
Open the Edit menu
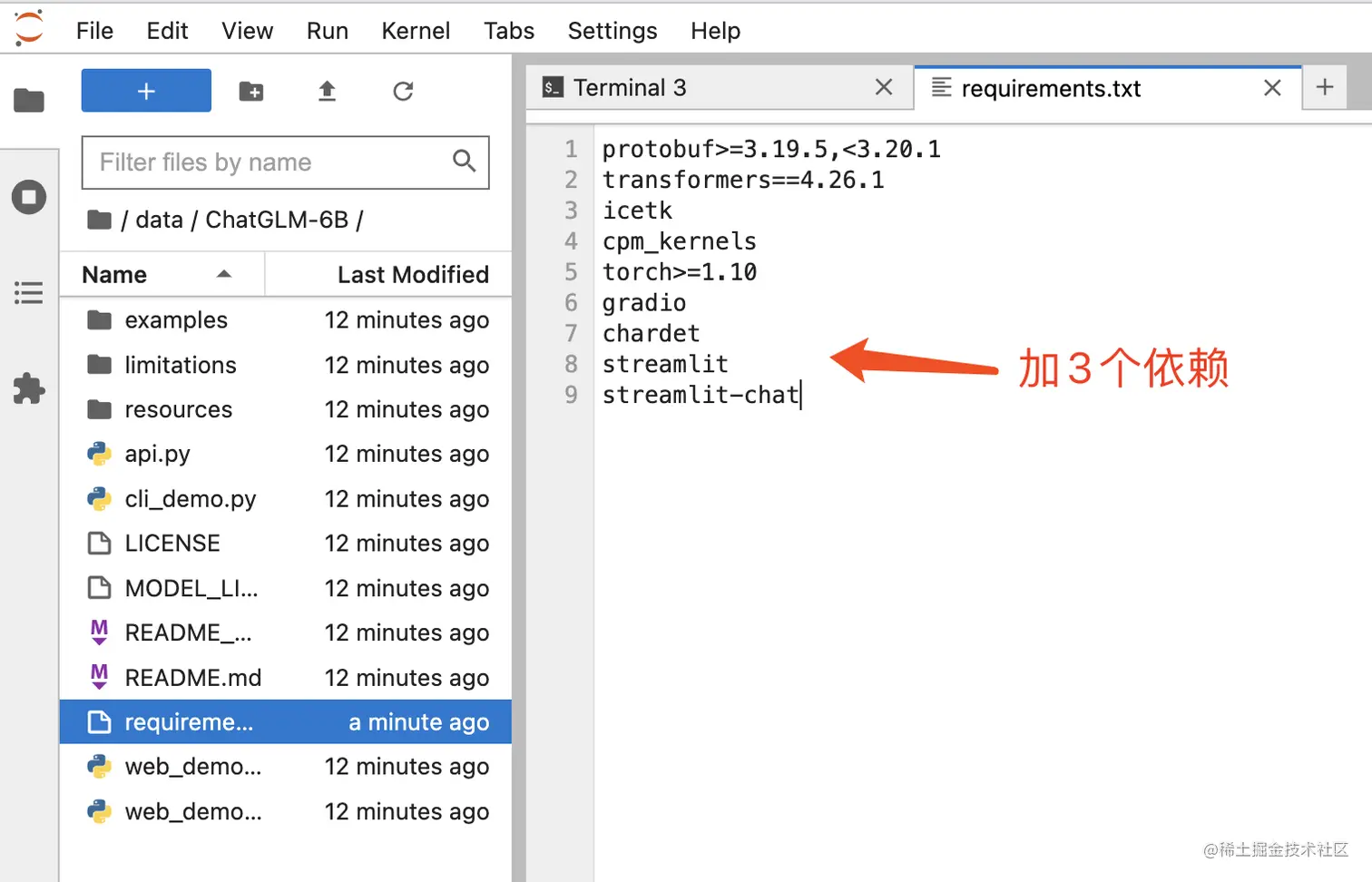[x=167, y=31]
